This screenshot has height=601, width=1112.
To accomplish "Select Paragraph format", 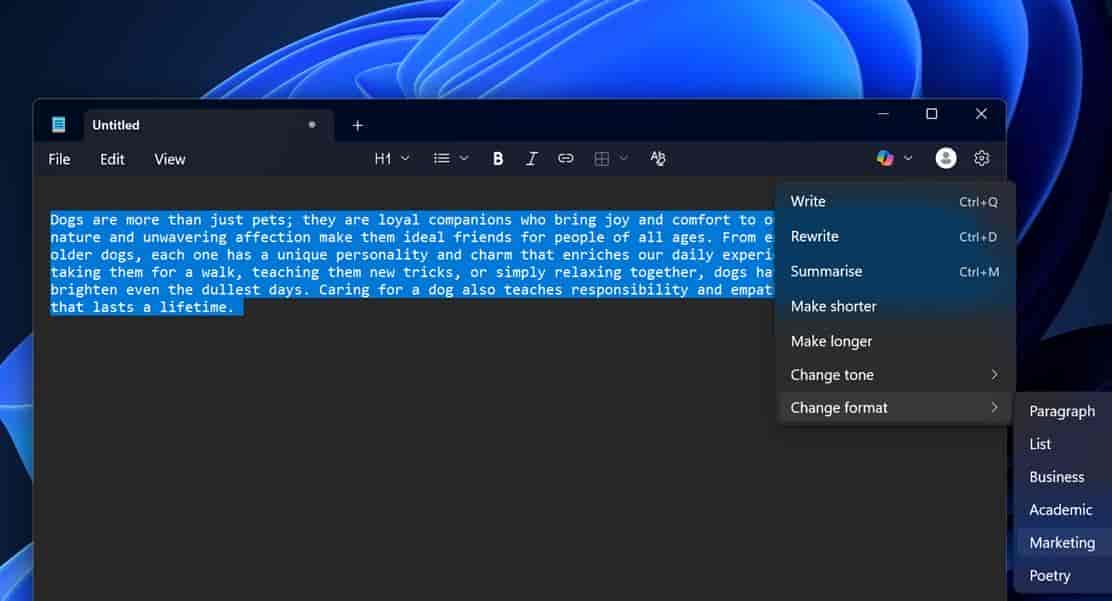I will coord(1064,411).
